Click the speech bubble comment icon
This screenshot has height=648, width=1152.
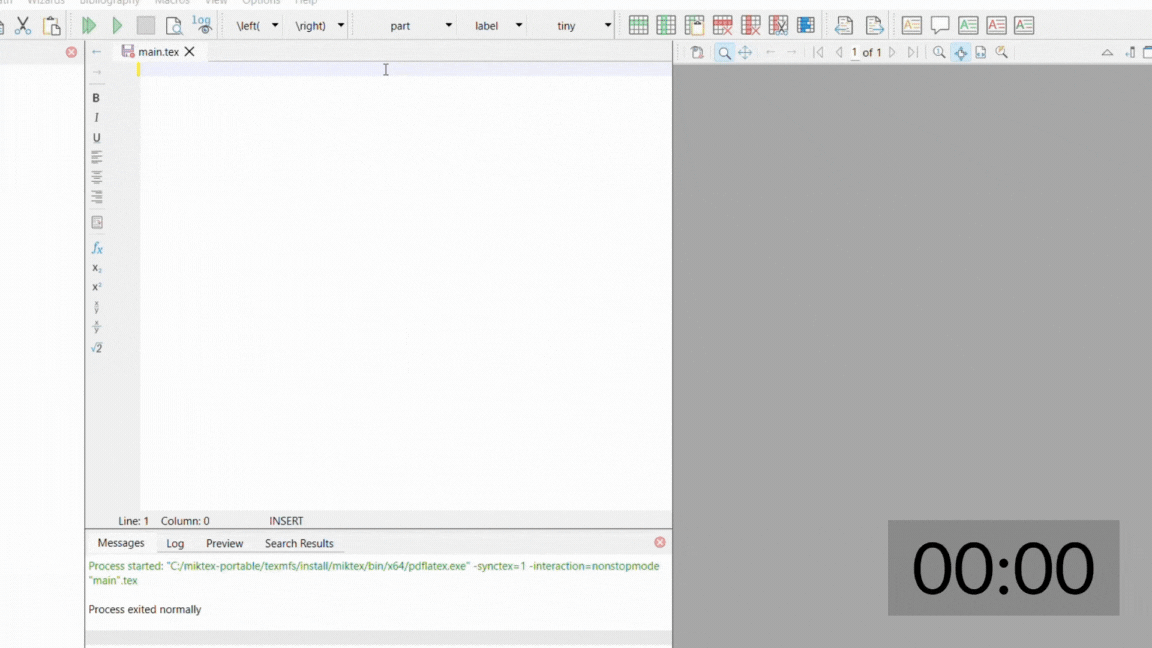940,25
